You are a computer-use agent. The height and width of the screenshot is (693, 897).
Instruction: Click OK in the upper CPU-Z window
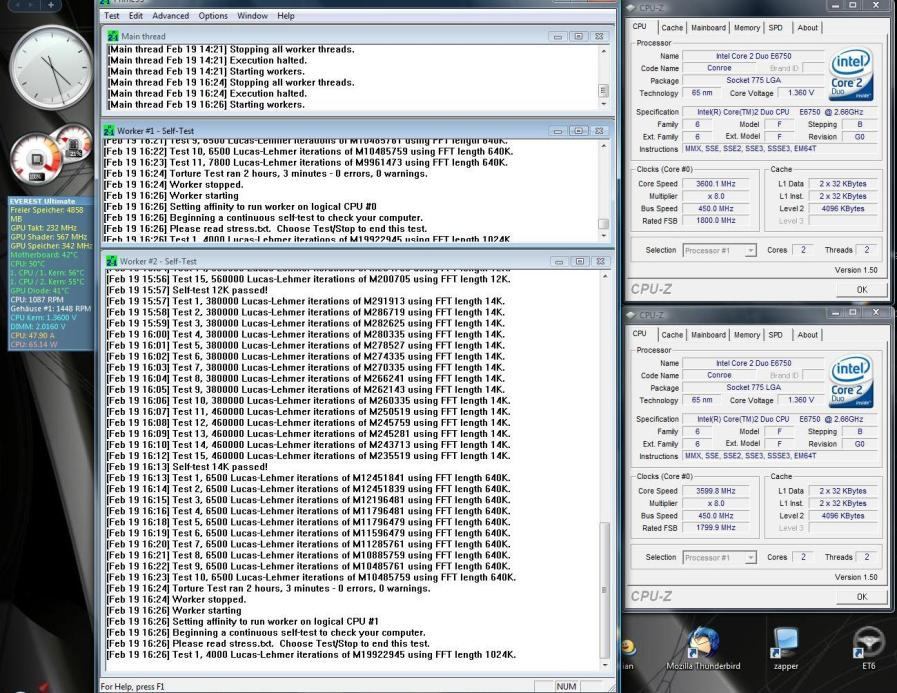pyautogui.click(x=862, y=290)
